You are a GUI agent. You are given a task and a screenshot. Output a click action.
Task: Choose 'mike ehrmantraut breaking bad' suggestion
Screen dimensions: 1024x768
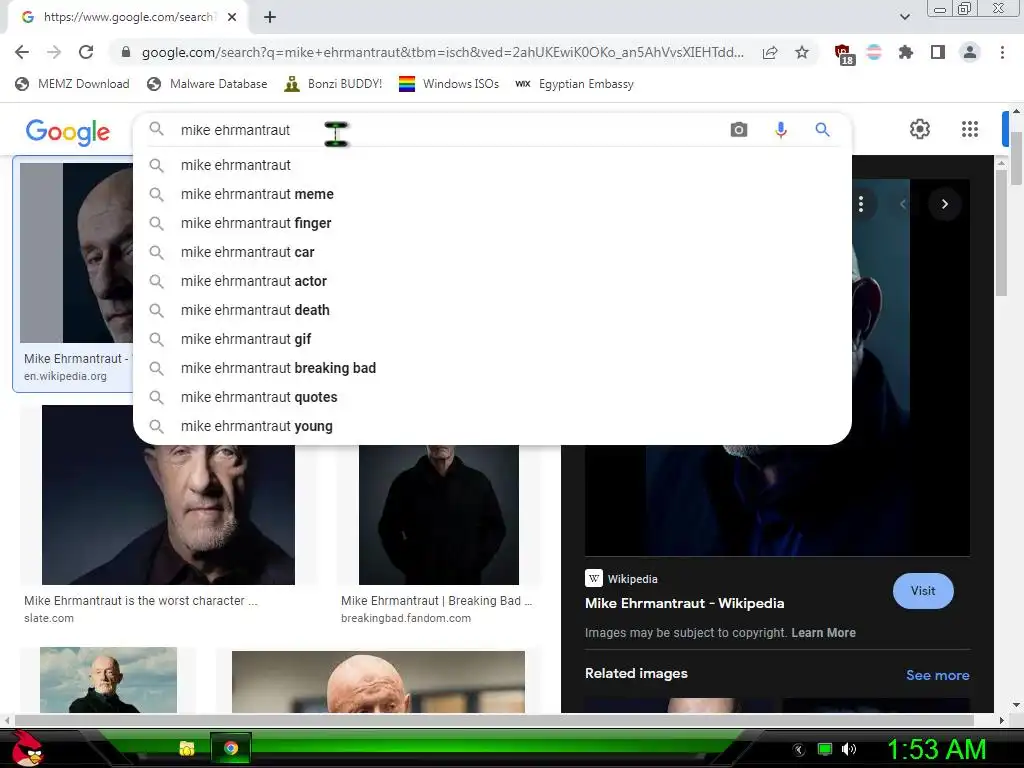pyautogui.click(x=492, y=368)
